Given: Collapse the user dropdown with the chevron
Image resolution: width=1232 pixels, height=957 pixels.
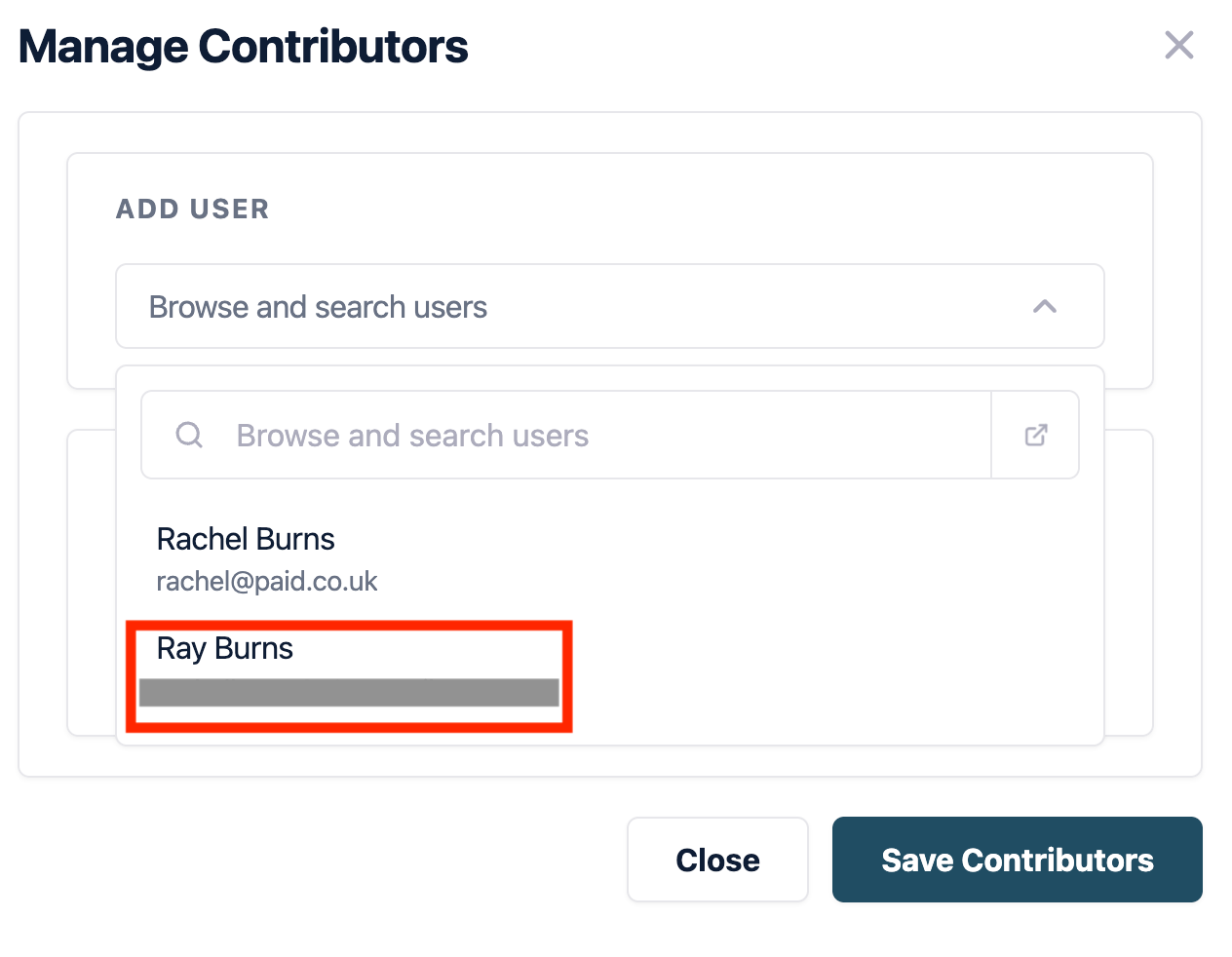Looking at the screenshot, I should (x=1044, y=307).
